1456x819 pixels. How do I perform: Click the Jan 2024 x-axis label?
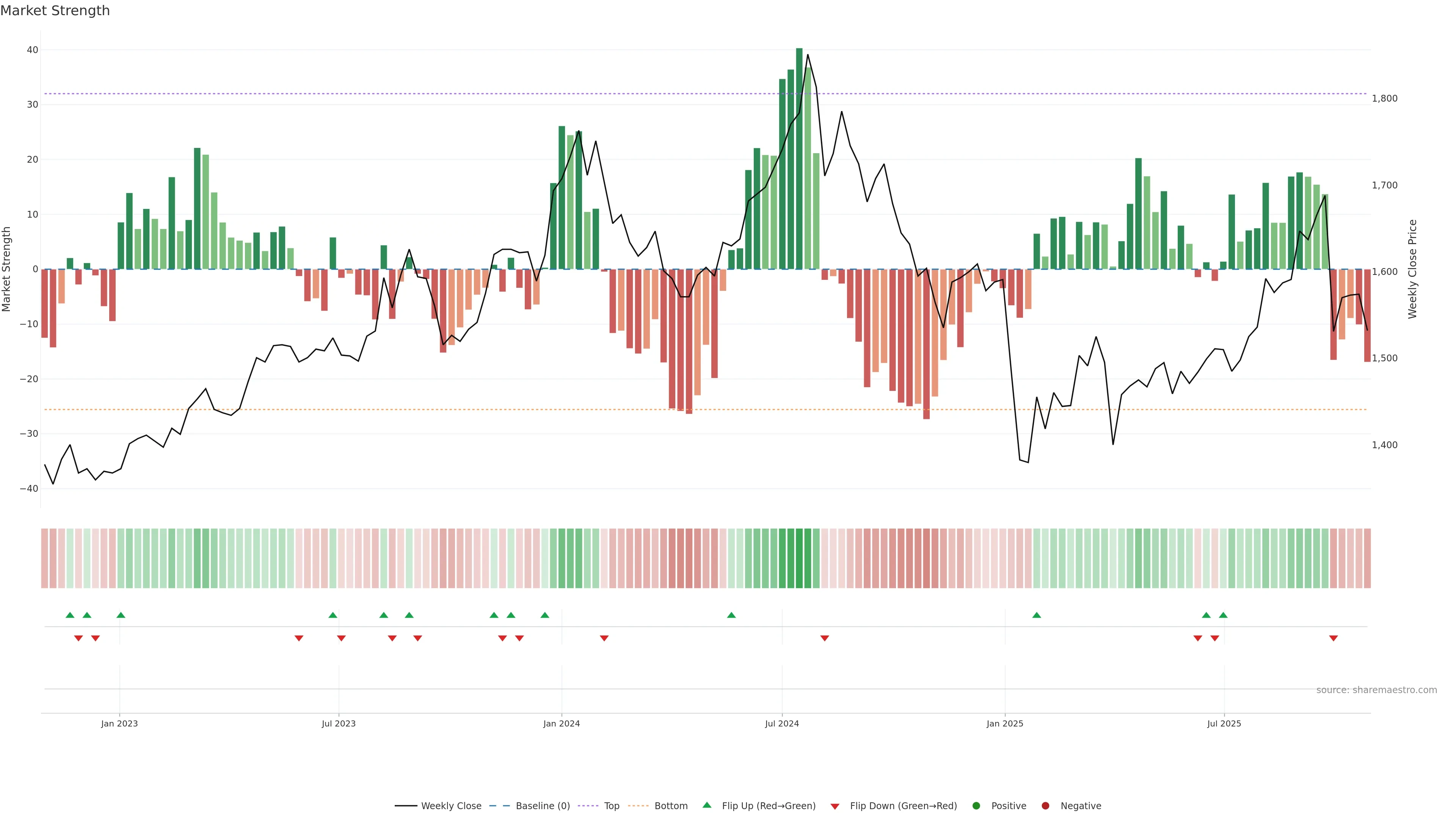(561, 723)
